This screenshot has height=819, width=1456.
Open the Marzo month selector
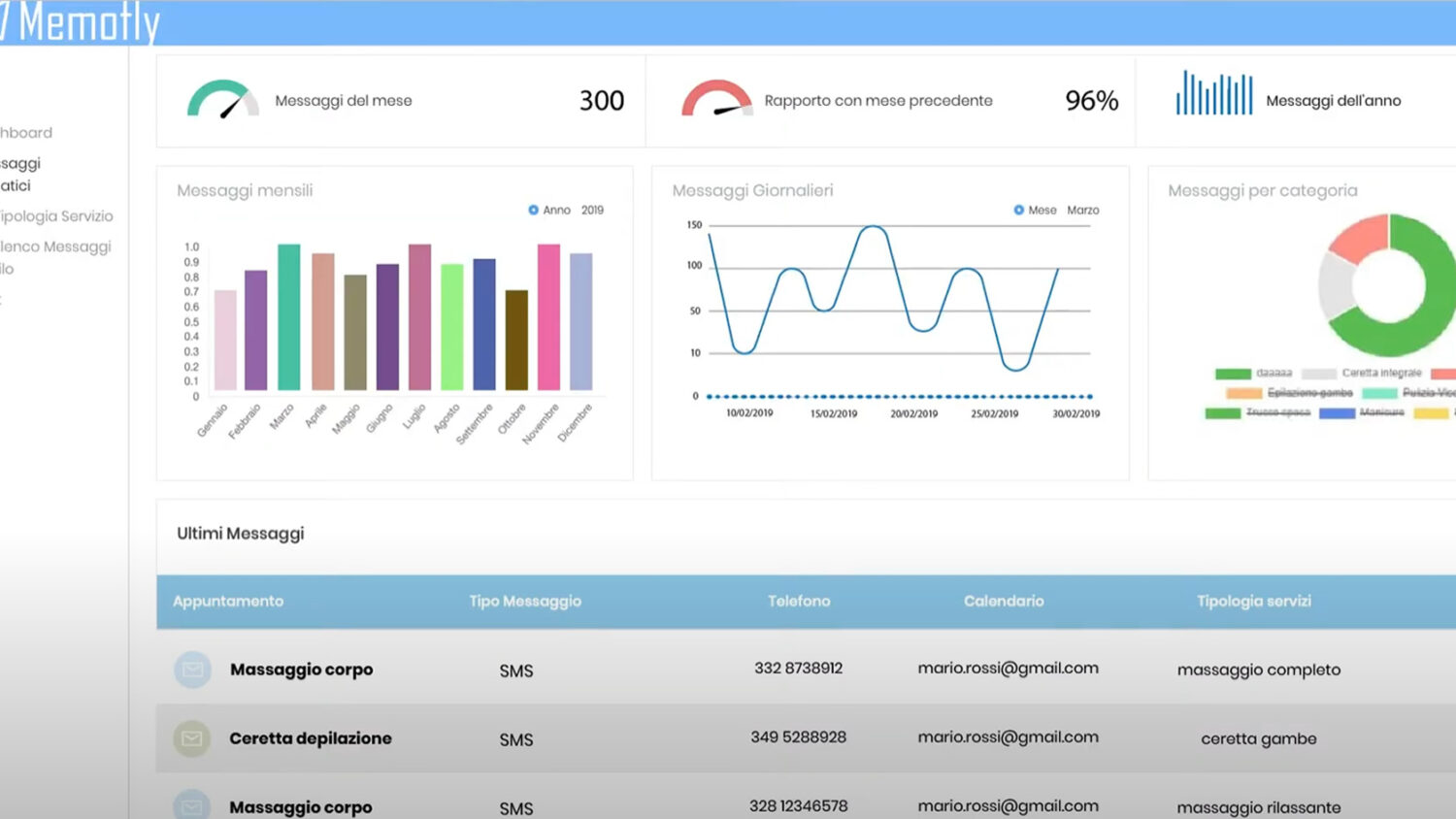point(1082,210)
